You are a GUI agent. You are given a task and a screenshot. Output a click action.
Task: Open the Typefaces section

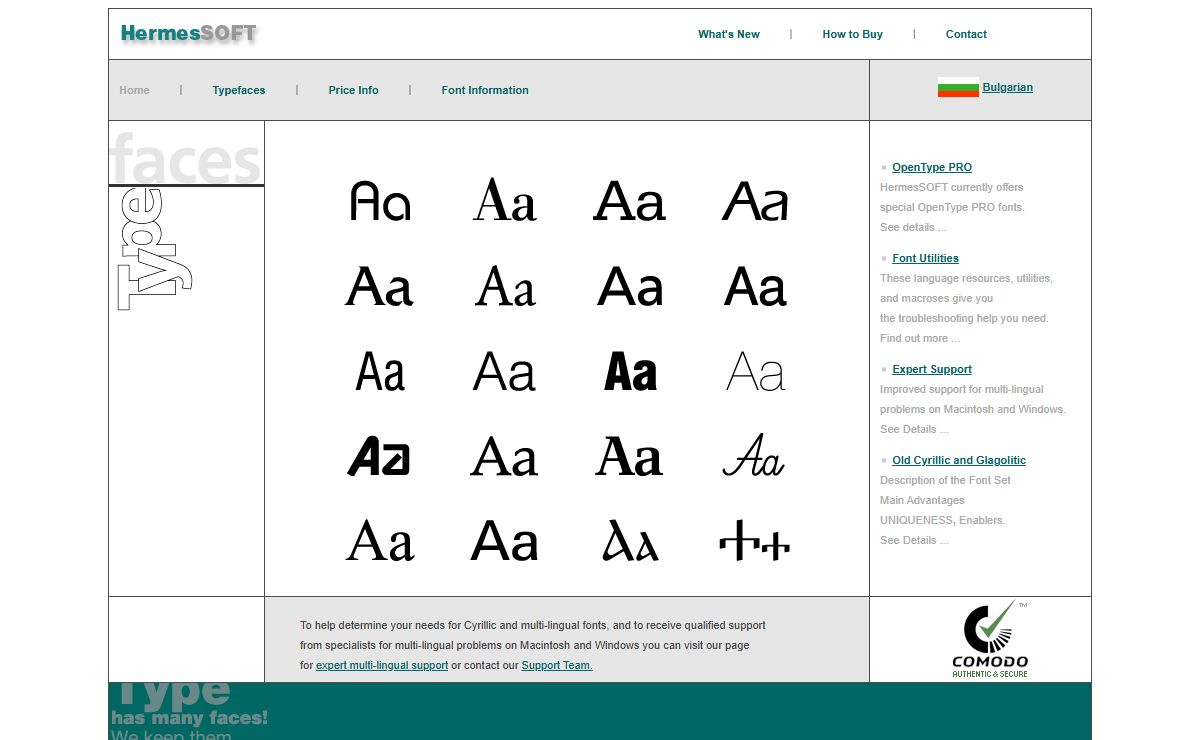(x=239, y=90)
